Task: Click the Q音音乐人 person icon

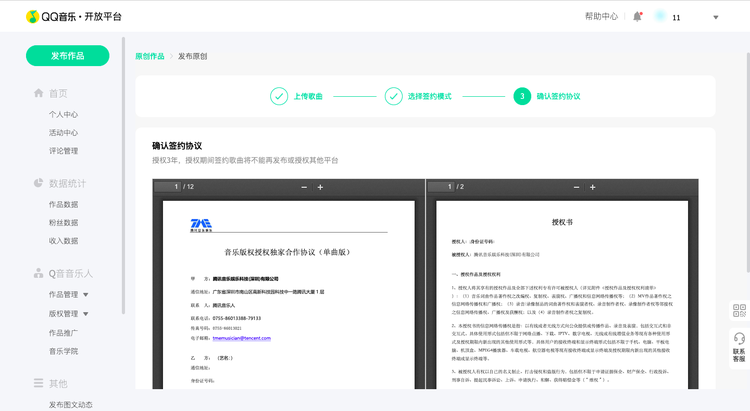Action: pyautogui.click(x=38, y=273)
